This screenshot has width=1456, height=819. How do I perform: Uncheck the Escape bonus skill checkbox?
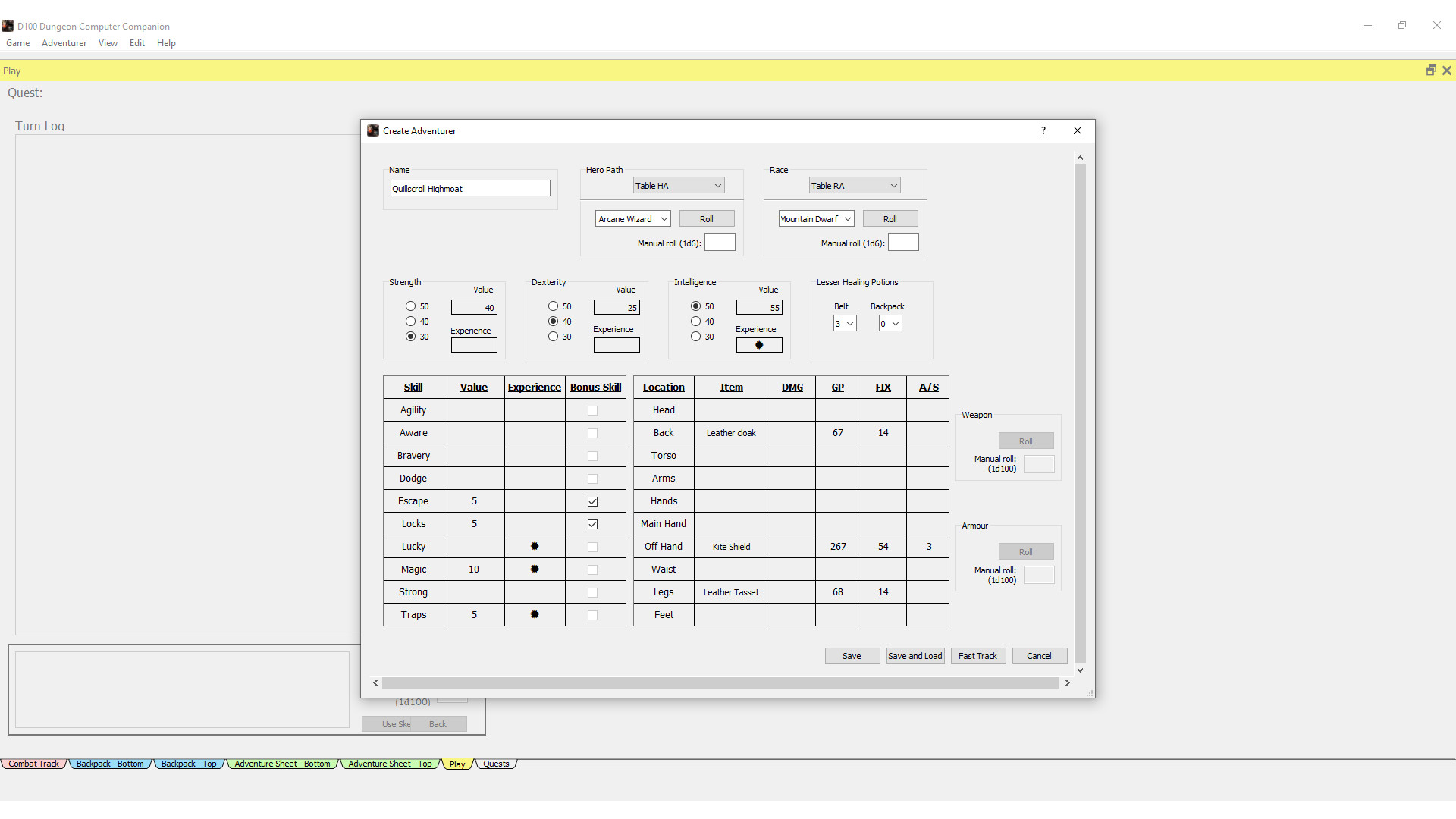tap(592, 501)
